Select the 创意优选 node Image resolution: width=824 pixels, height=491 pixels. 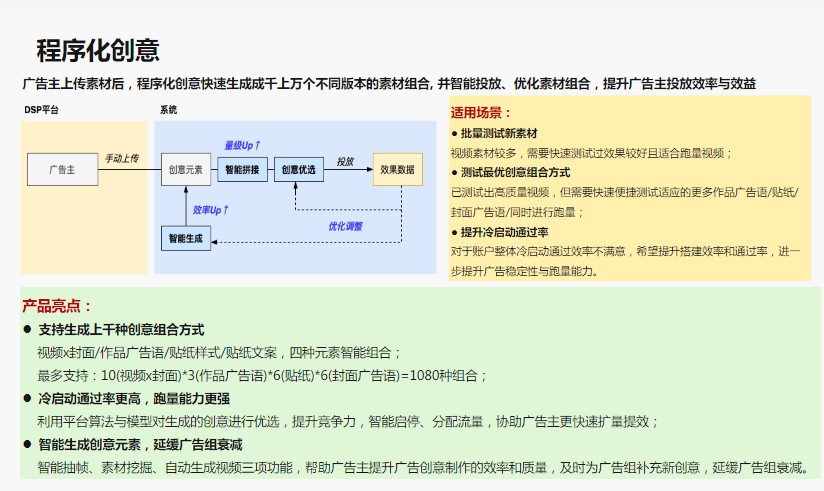click(x=299, y=171)
